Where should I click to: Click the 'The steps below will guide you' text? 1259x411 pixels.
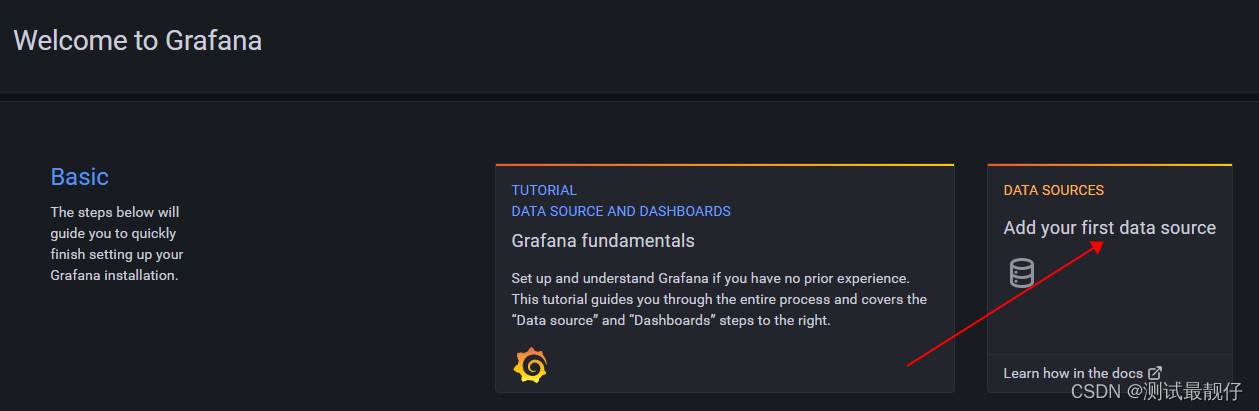(x=117, y=244)
